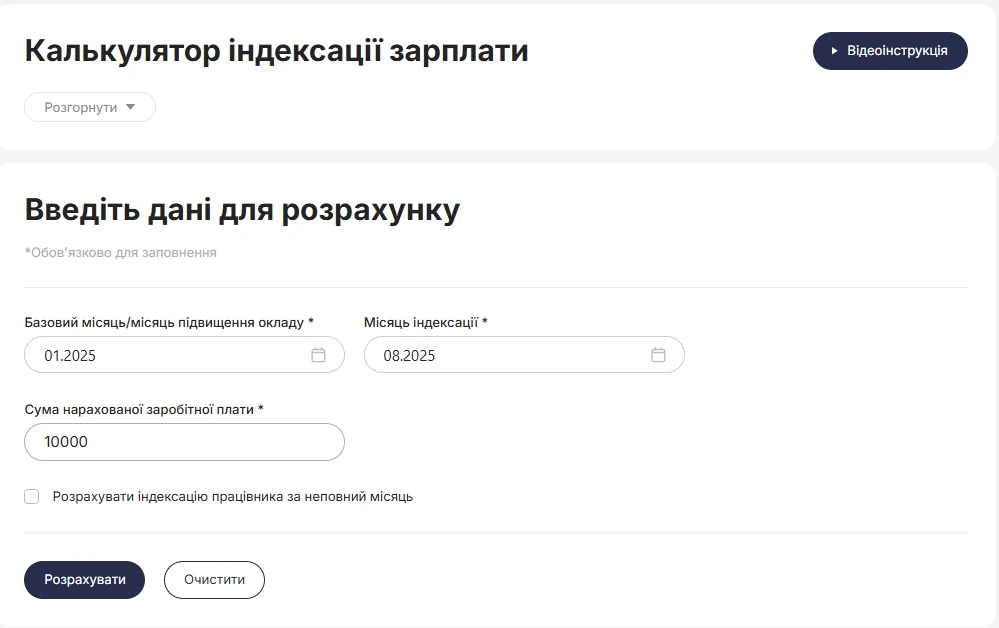Viewport: 999px width, 628px height.
Task: Click the down arrow next to Розгорнути
Action: point(131,107)
